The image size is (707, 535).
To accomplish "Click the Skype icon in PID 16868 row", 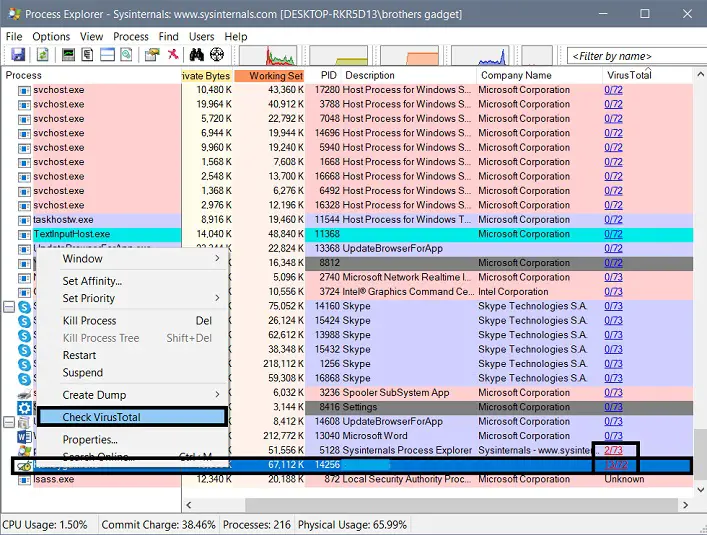I will (24, 380).
